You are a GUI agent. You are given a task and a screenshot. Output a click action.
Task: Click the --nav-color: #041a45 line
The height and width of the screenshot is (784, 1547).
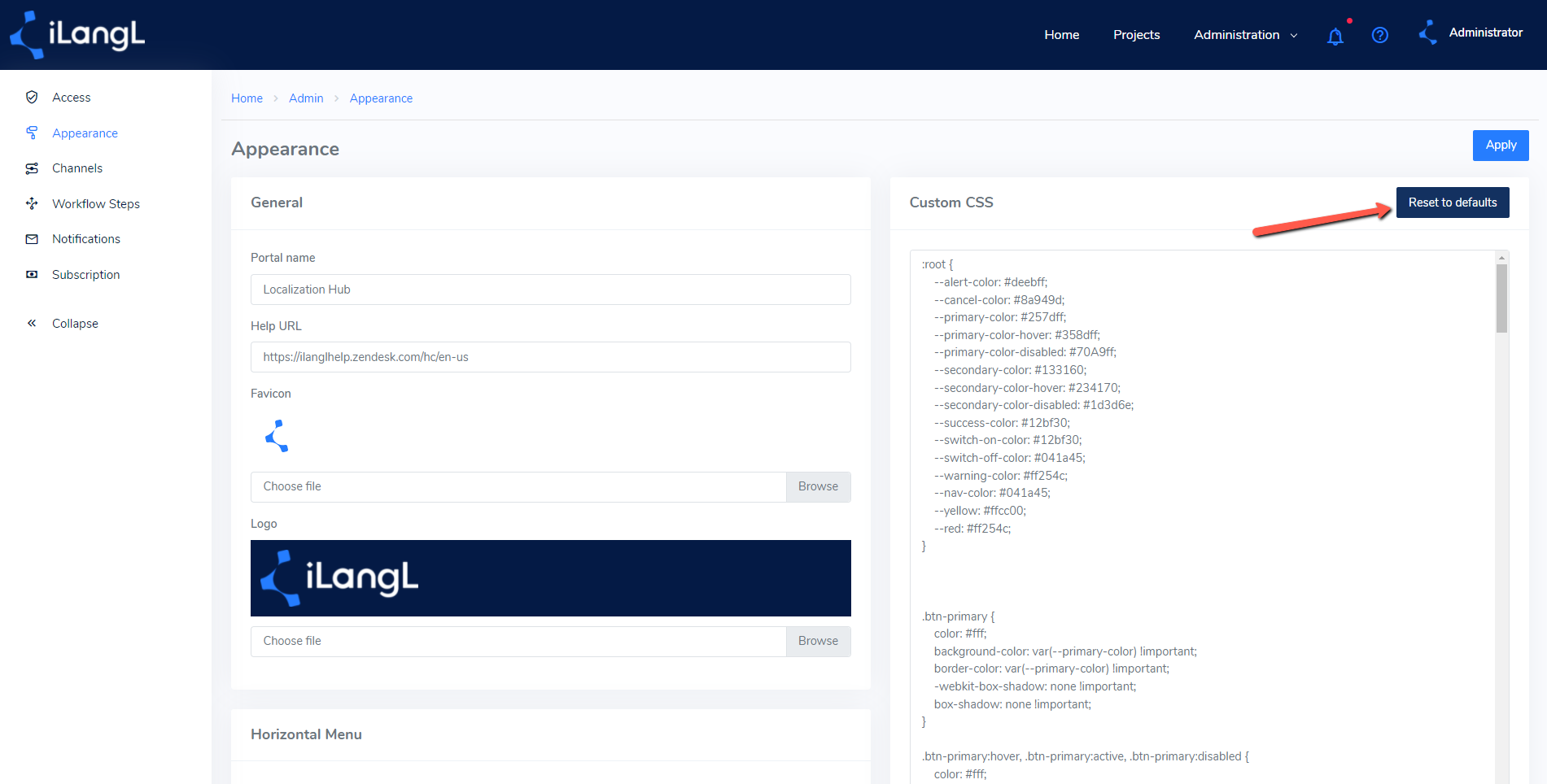pyautogui.click(x=993, y=493)
